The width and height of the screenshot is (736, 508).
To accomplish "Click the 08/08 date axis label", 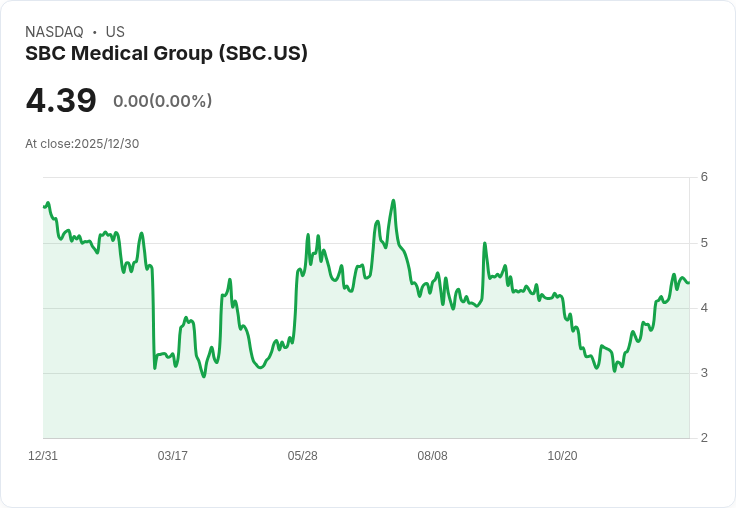I will [x=432, y=456].
